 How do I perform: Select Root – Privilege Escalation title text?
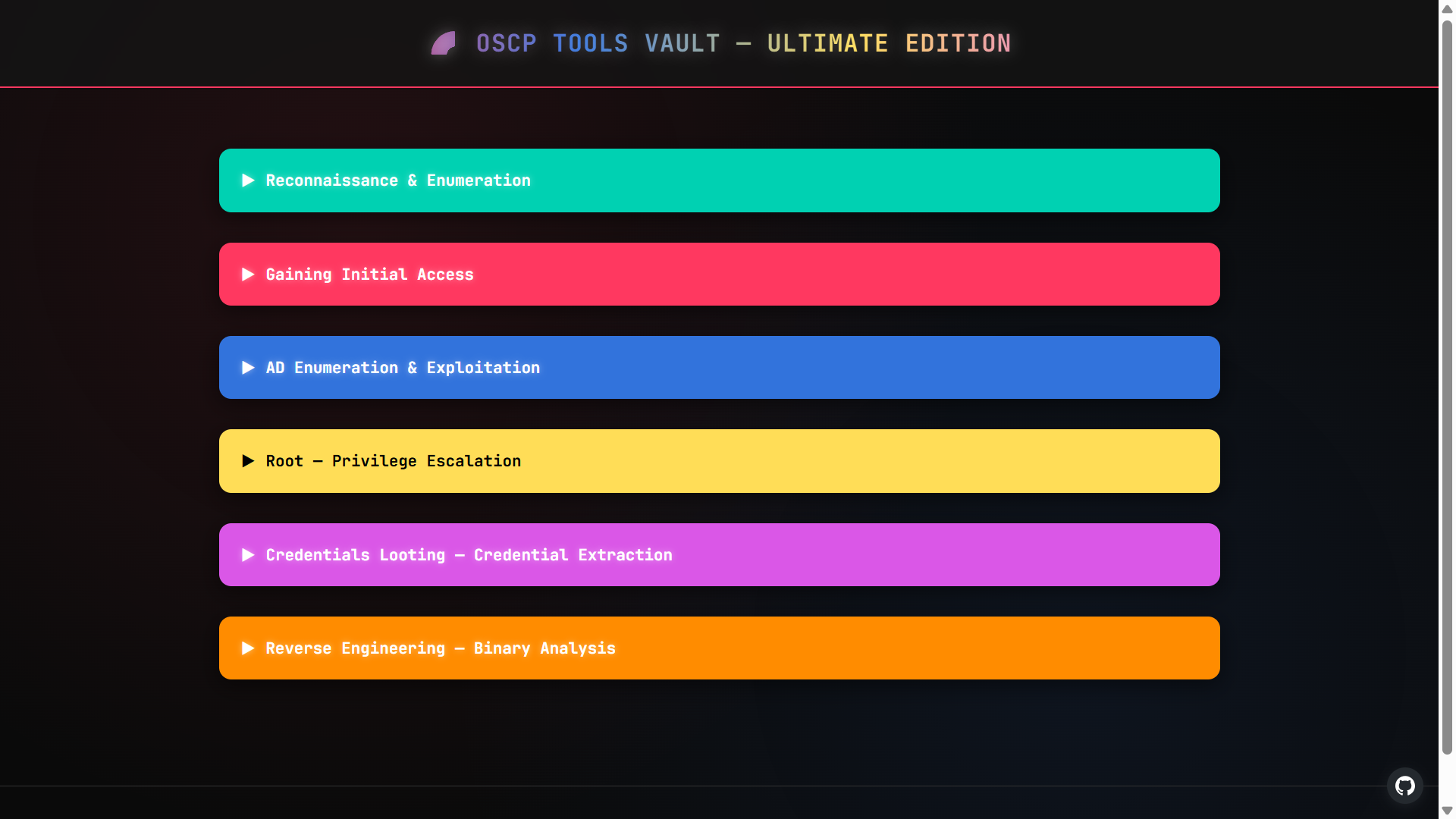pyautogui.click(x=393, y=461)
